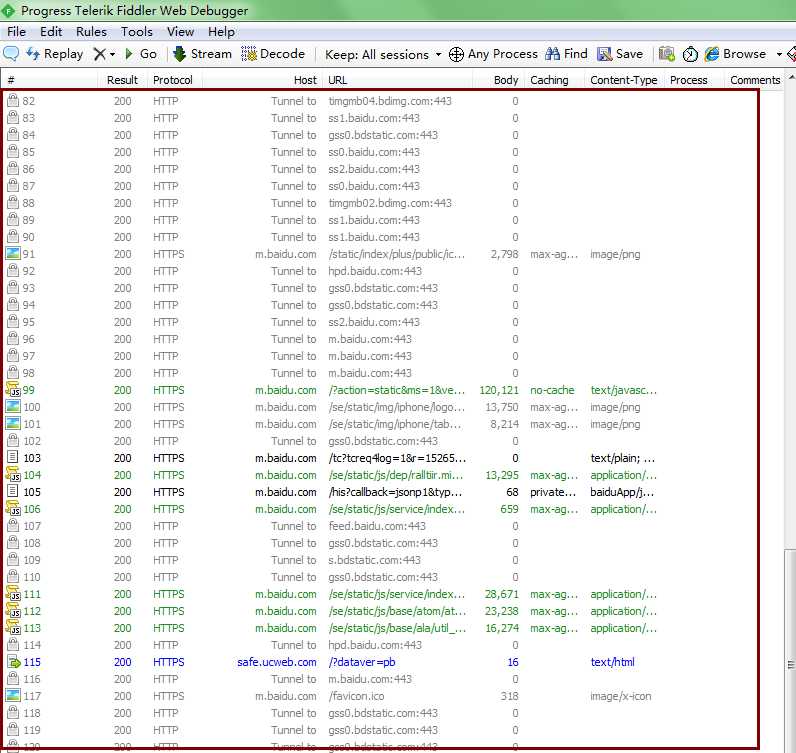The width and height of the screenshot is (796, 753).
Task: Select URL feed.baidu.com:443
Action: coord(377,526)
